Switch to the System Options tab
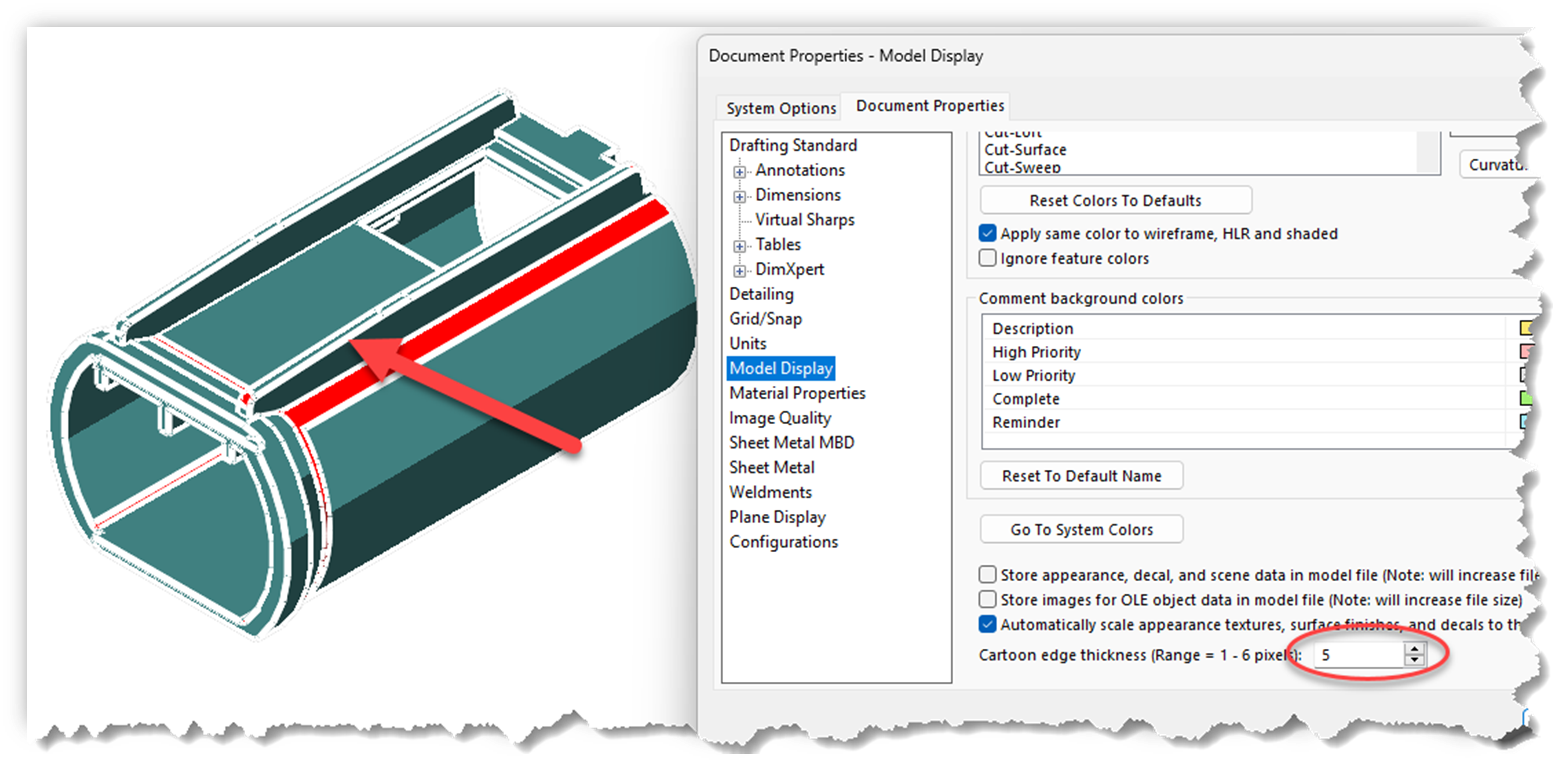The width and height of the screenshot is (1553, 767). [778, 107]
